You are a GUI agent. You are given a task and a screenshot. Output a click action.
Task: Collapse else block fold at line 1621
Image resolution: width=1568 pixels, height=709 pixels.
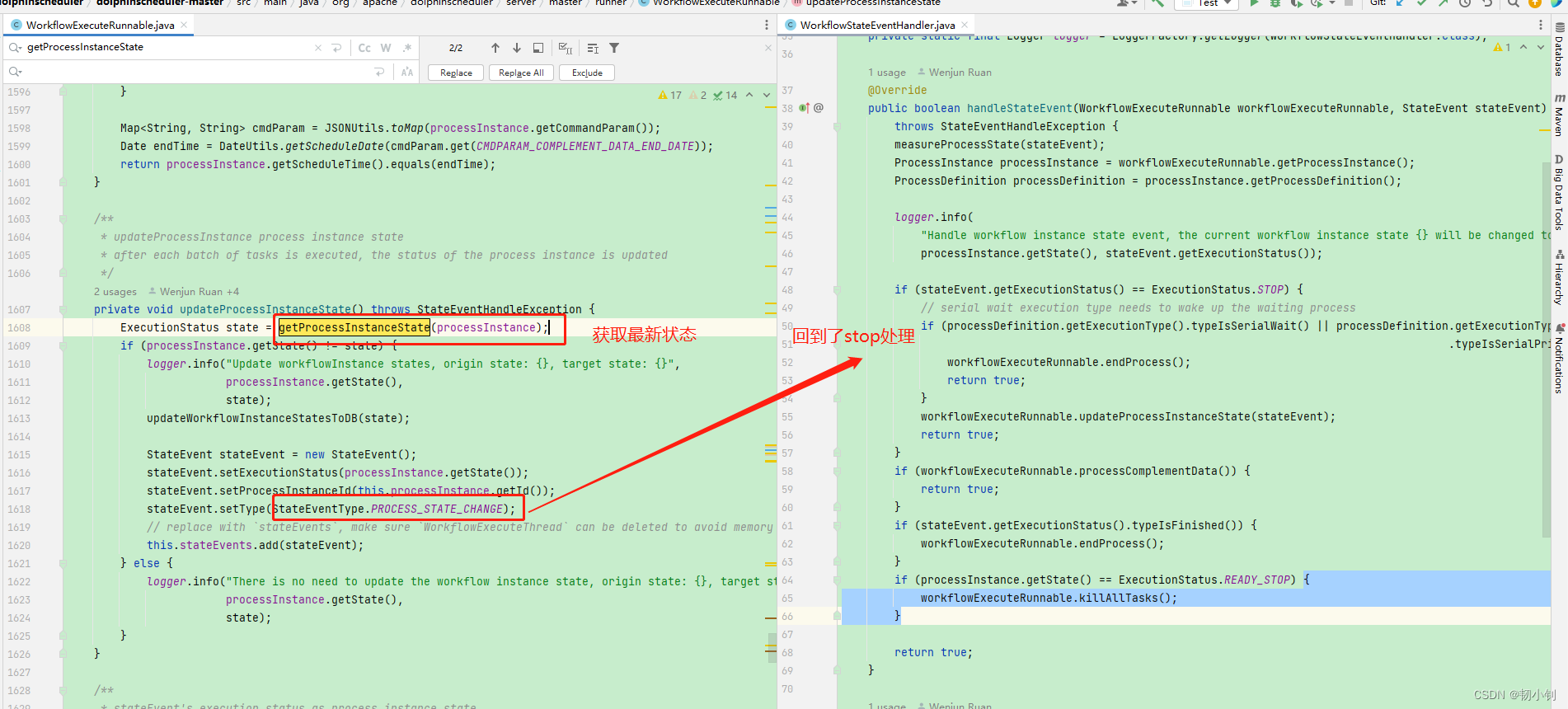63,564
